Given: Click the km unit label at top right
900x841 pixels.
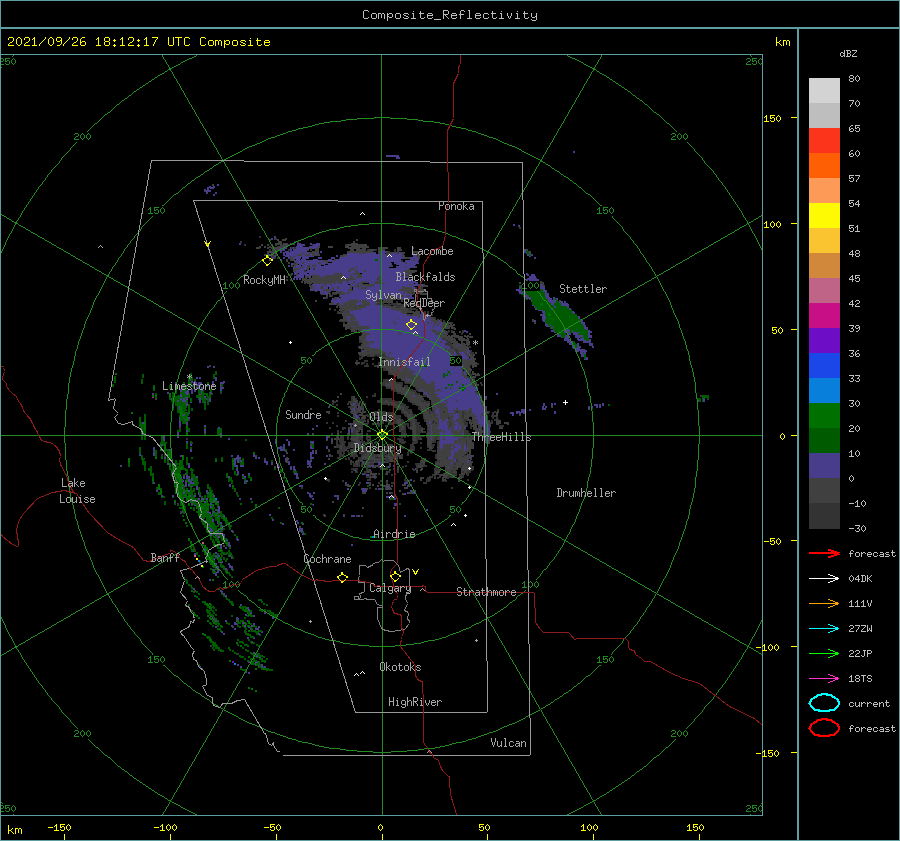Looking at the screenshot, I should pyautogui.click(x=782, y=42).
